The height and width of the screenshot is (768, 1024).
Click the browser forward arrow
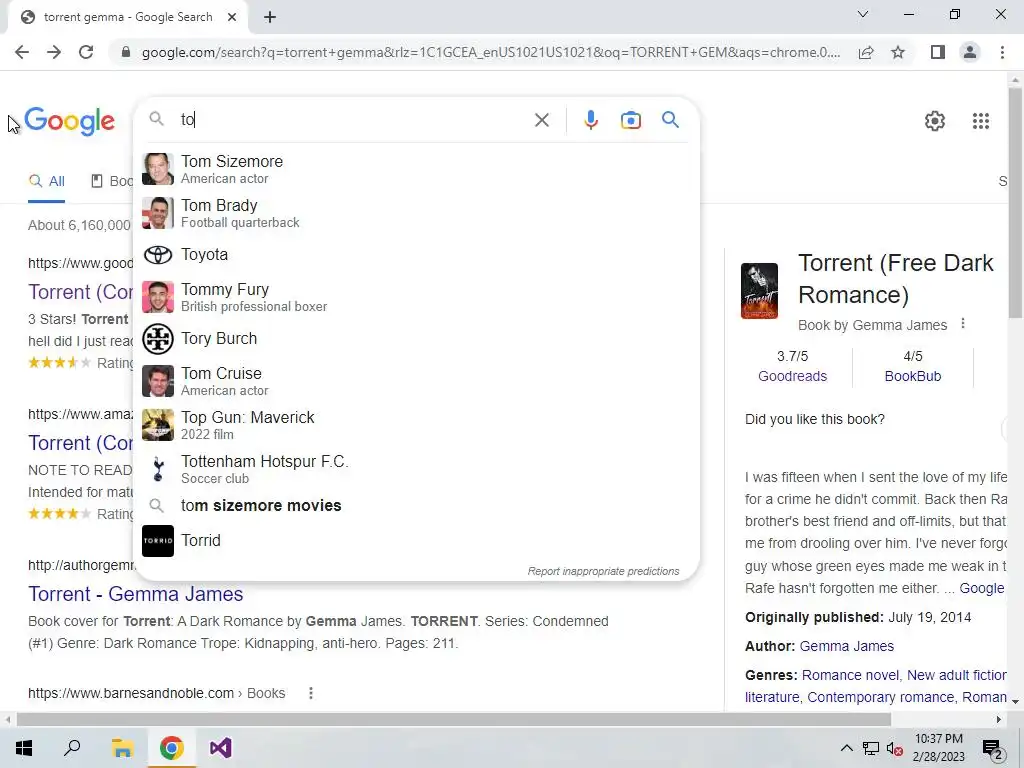pos(54,52)
